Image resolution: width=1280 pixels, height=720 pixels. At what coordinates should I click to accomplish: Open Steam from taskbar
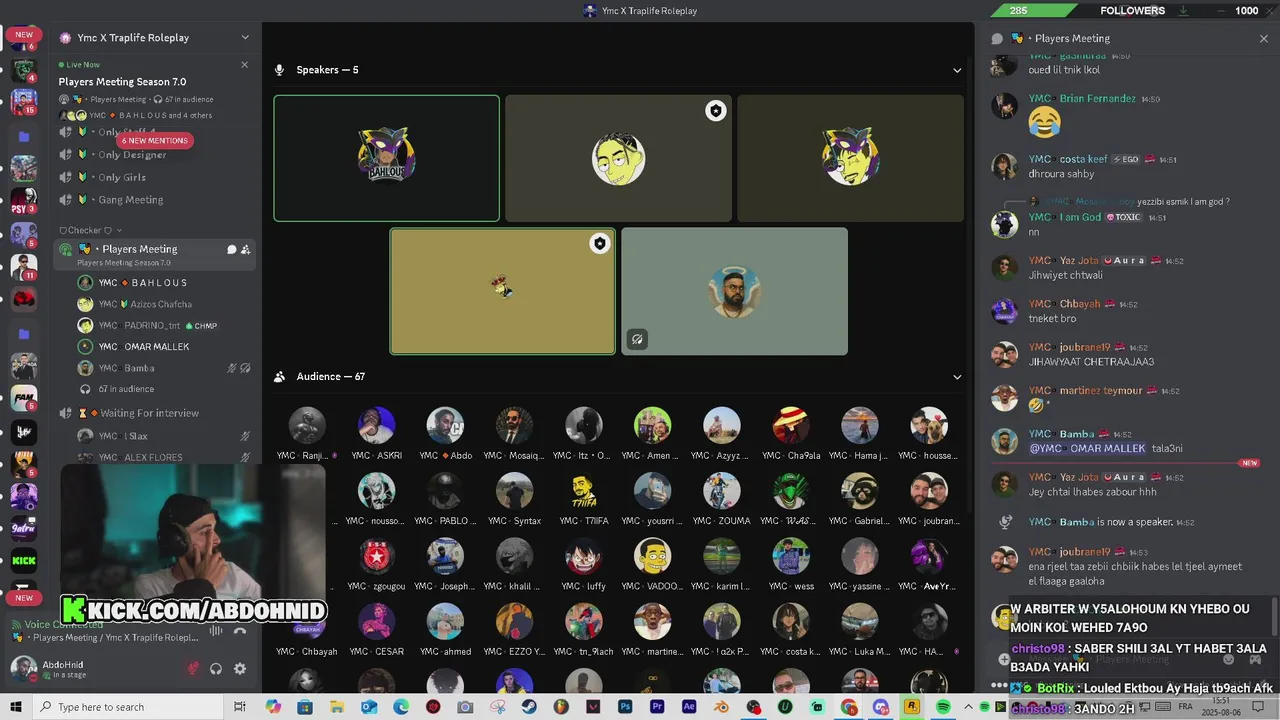click(x=529, y=707)
